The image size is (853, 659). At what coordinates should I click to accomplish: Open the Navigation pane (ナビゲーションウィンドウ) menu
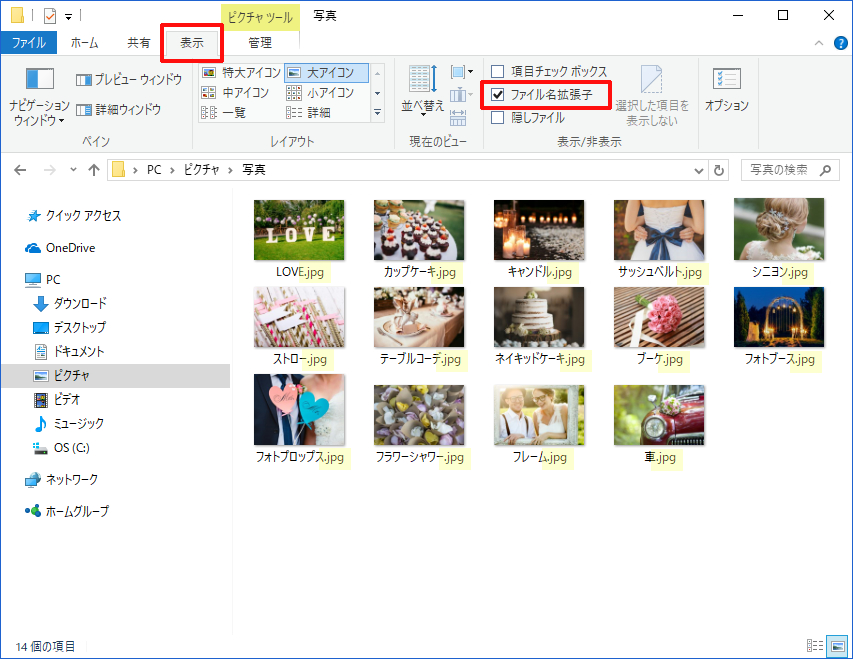39,97
